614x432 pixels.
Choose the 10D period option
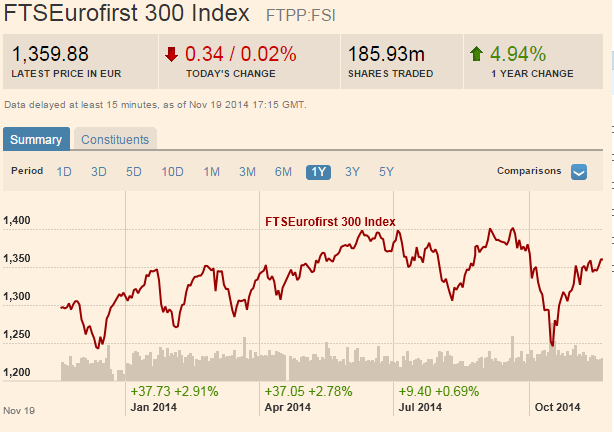(x=173, y=172)
